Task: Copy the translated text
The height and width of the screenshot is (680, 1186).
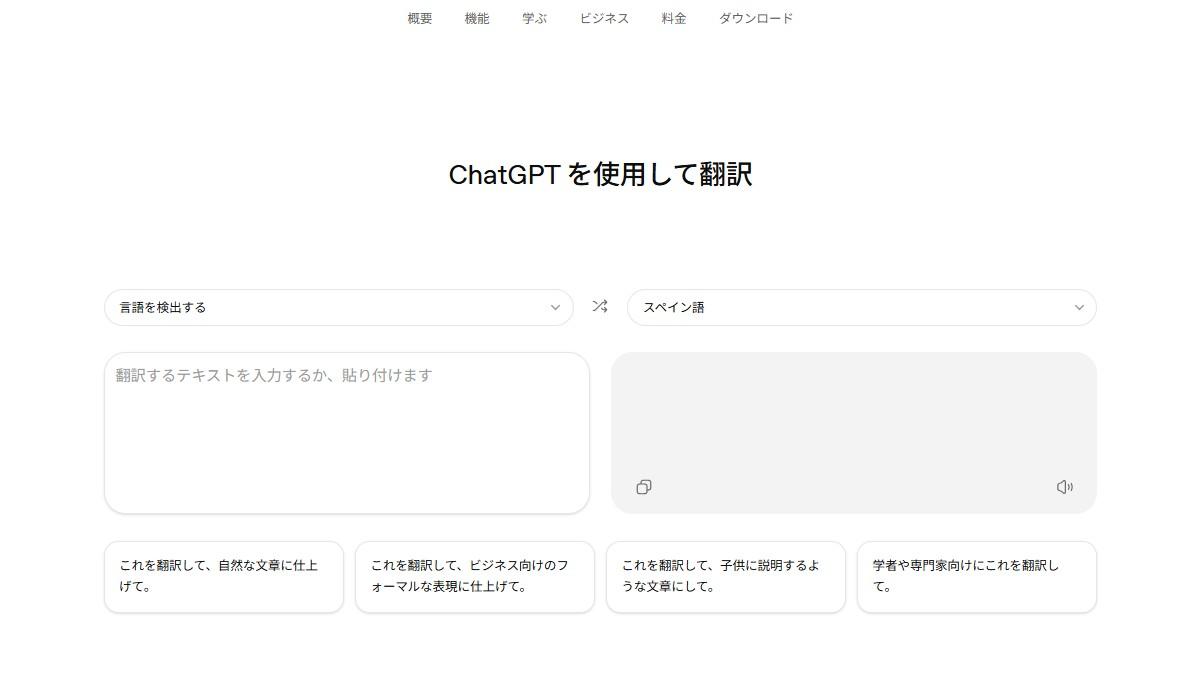Action: (x=644, y=487)
